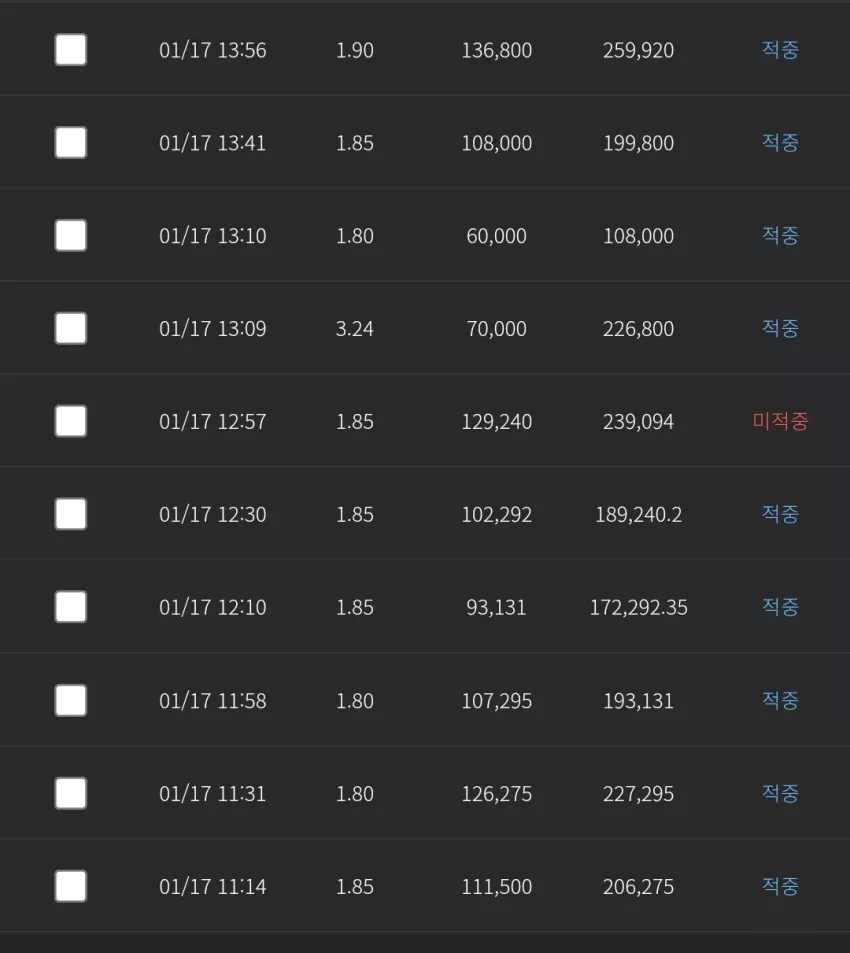Click the 01/17 13:09 timestamp

213,329
